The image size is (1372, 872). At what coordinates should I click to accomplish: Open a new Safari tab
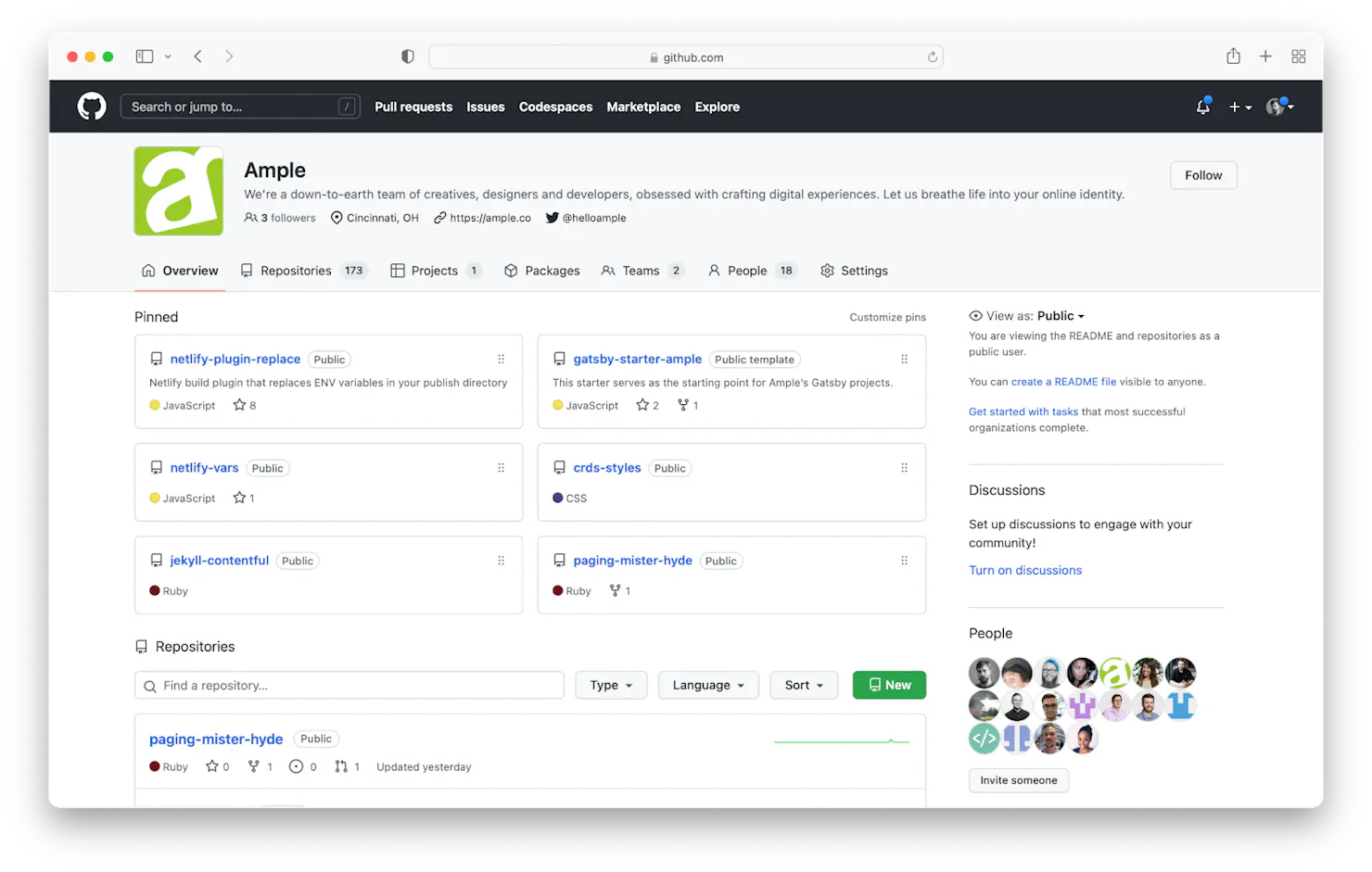(x=1265, y=57)
